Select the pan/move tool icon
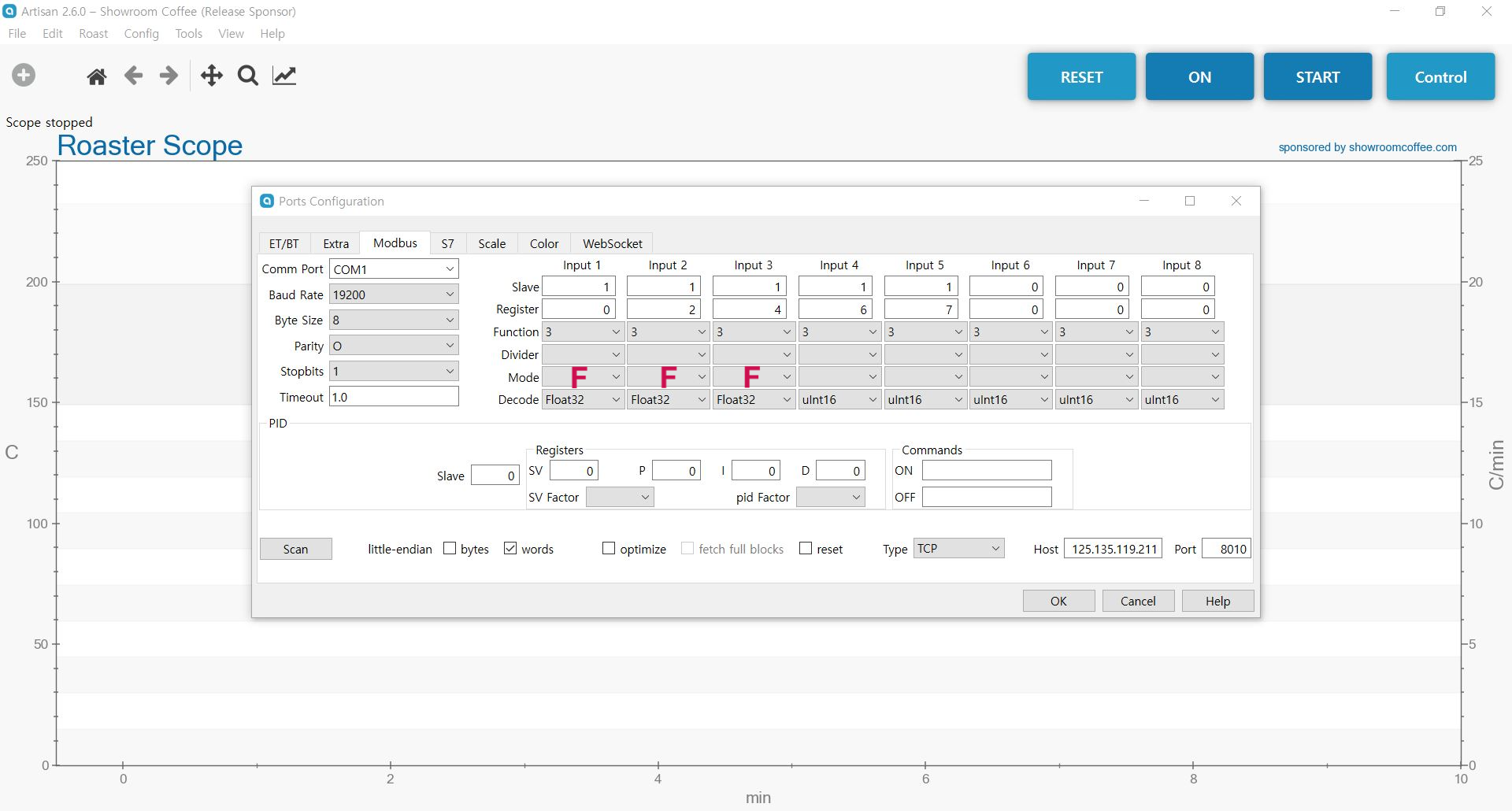1512x811 pixels. (x=211, y=75)
